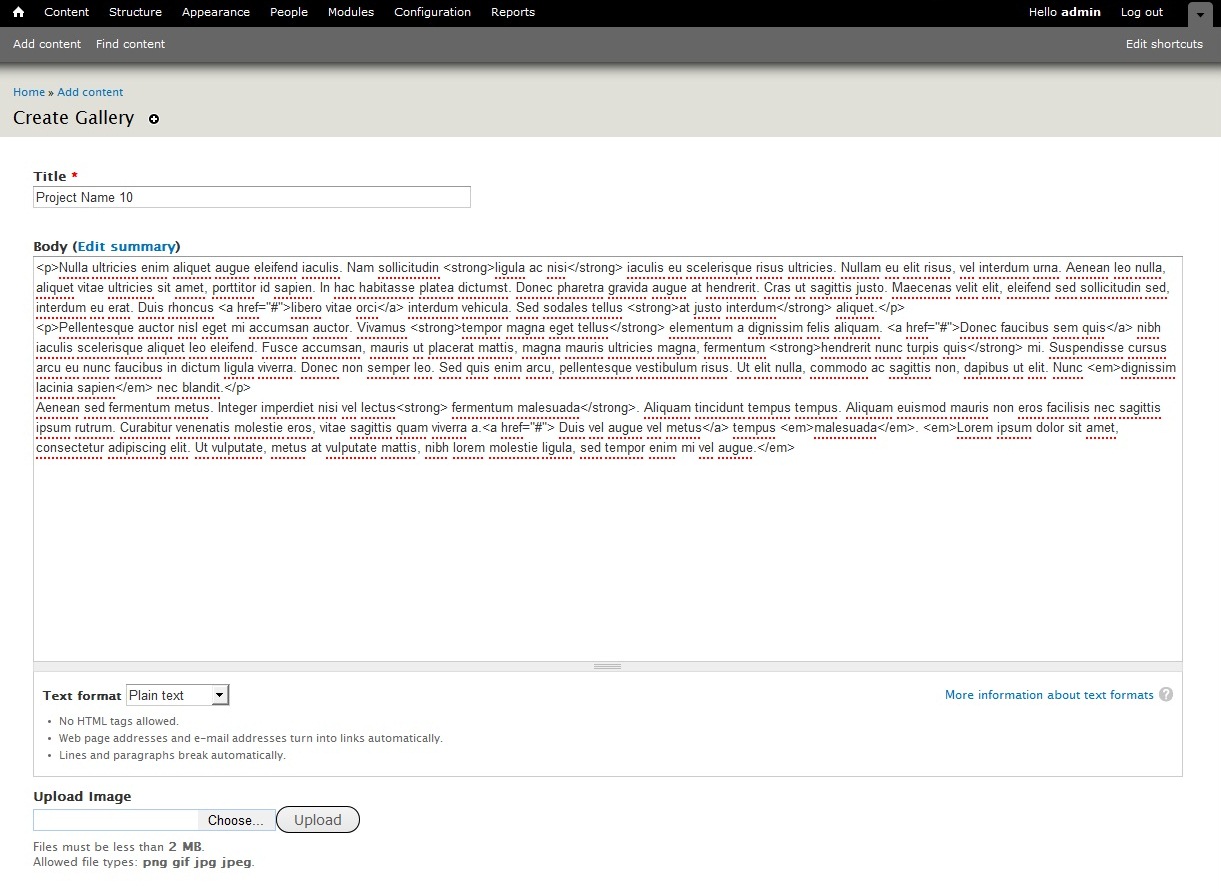Open the Modules menu item
This screenshot has height=889, width=1221.
351,12
